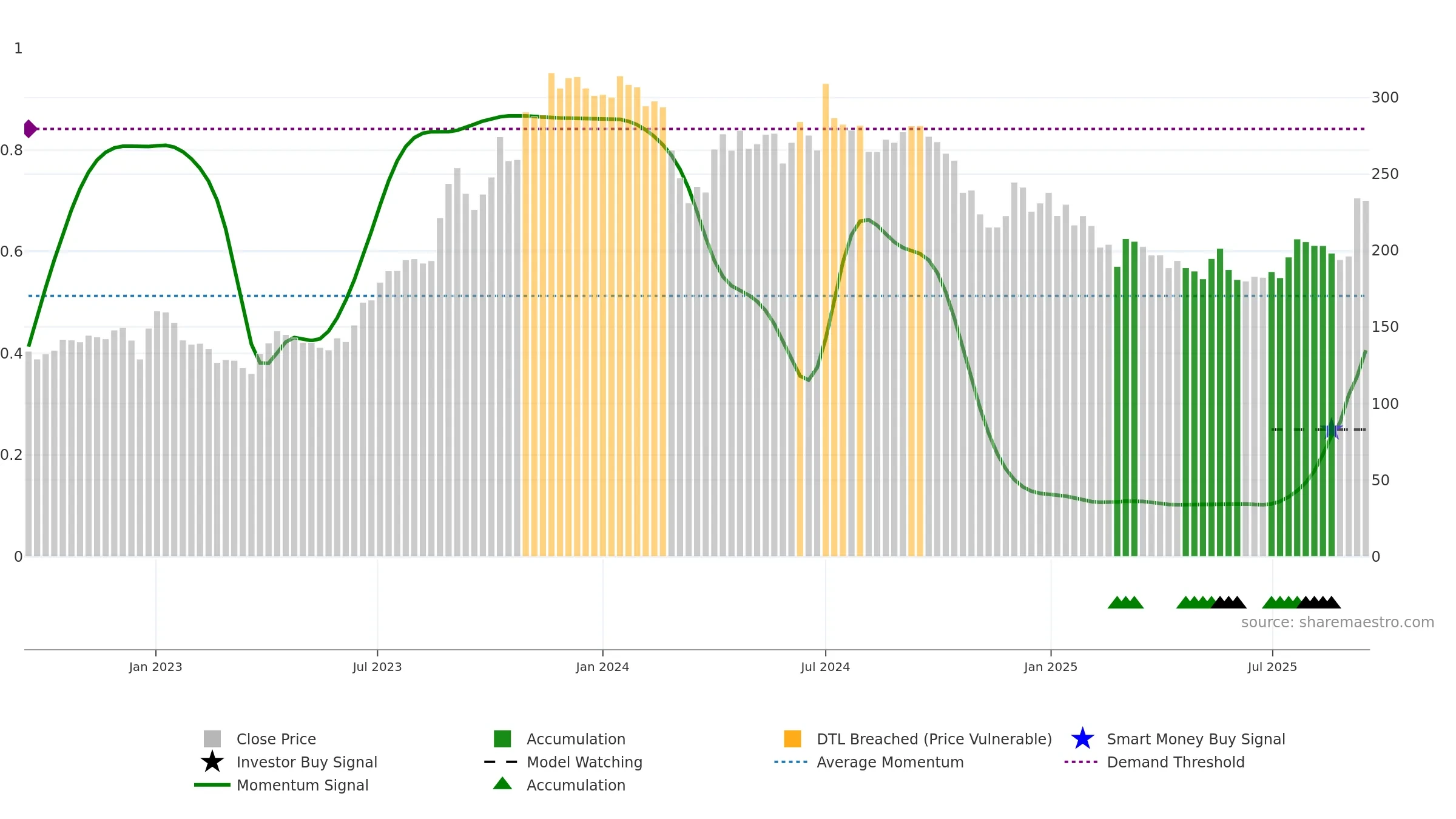The height and width of the screenshot is (819, 1456).
Task: Click the black Investor Buy Signal star in legend
Action: (212, 762)
